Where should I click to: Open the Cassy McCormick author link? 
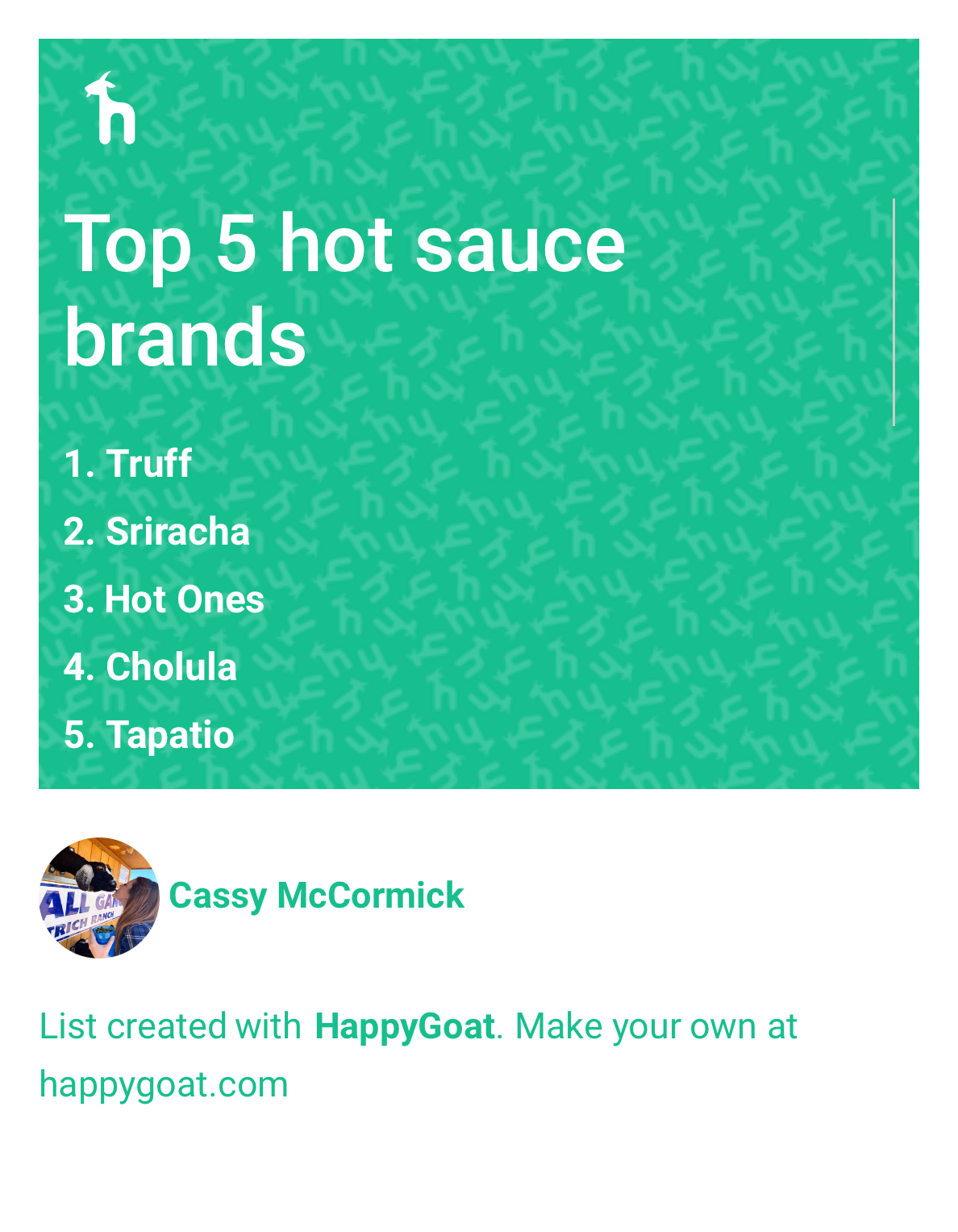(316, 896)
